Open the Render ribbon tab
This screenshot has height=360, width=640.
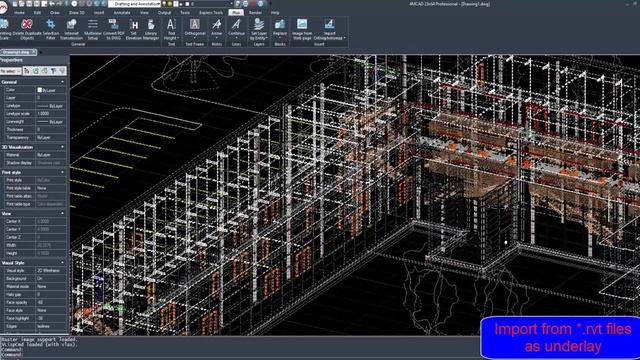[256, 13]
